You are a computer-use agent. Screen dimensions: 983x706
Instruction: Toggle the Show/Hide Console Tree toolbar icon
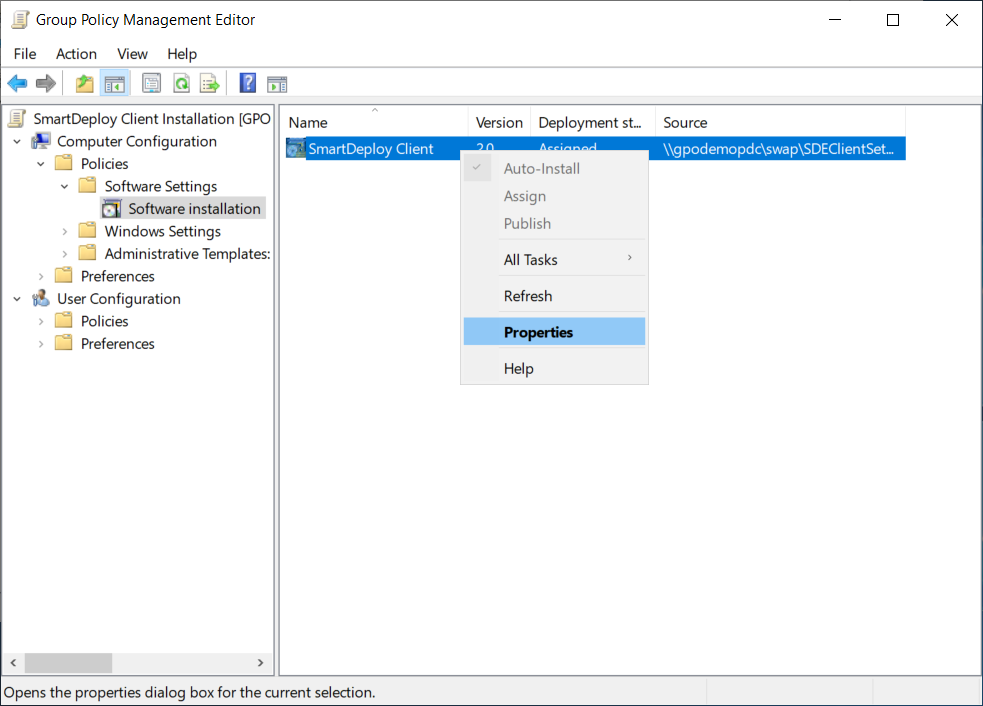(x=115, y=83)
